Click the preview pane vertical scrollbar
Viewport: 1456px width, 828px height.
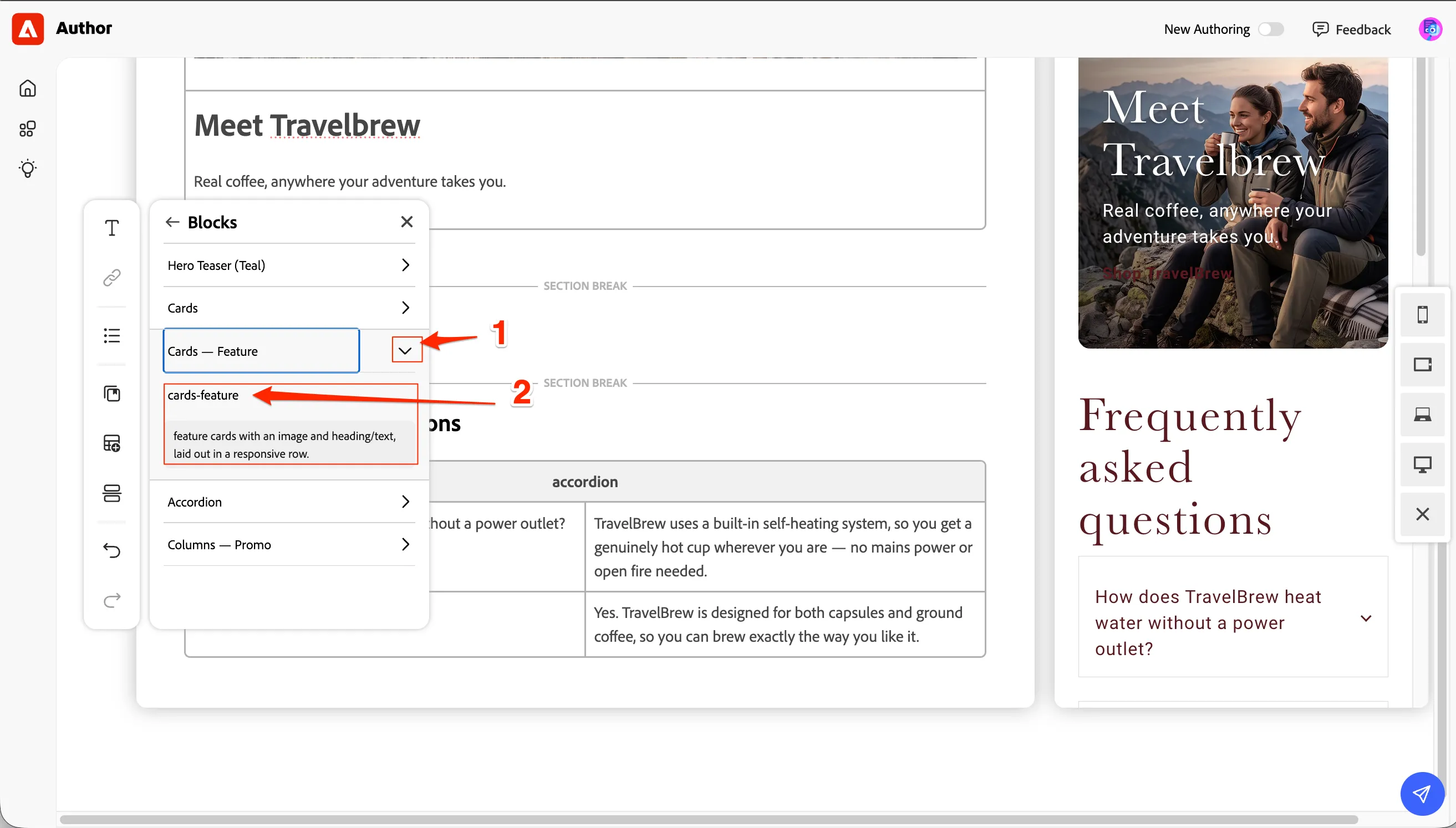coord(1421,156)
